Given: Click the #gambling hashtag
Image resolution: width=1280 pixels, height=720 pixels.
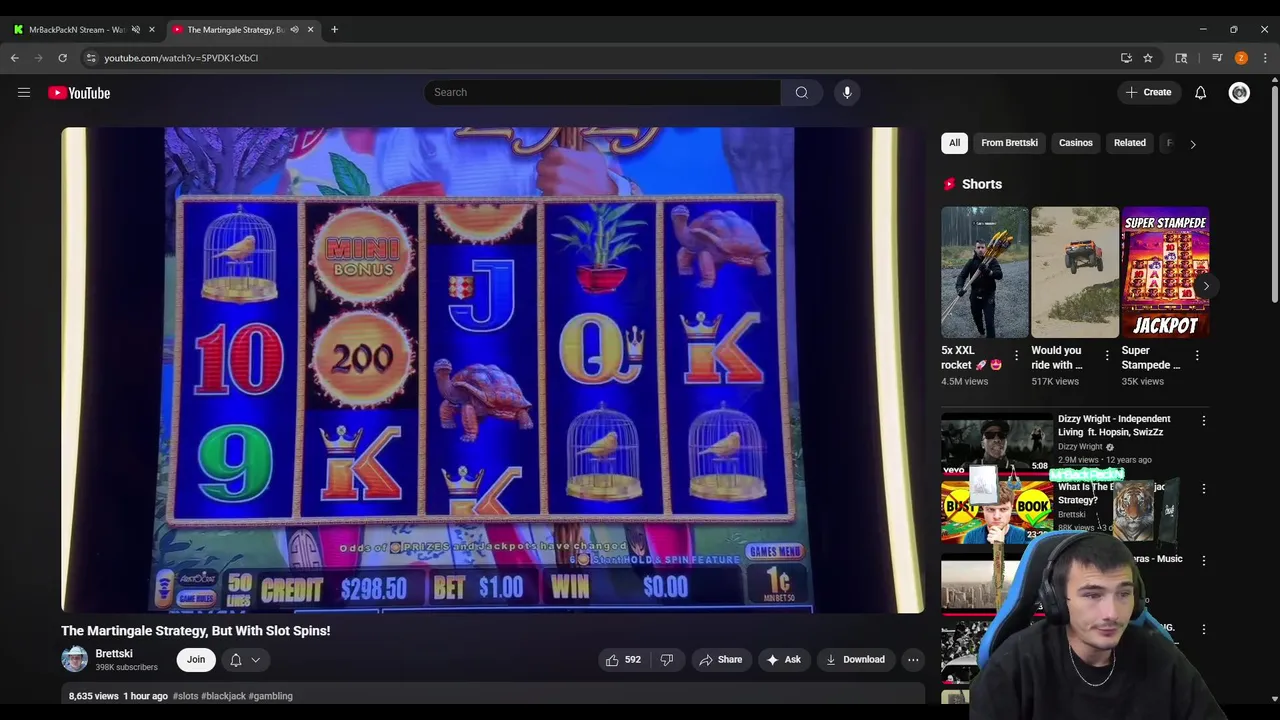Looking at the screenshot, I should tap(270, 696).
